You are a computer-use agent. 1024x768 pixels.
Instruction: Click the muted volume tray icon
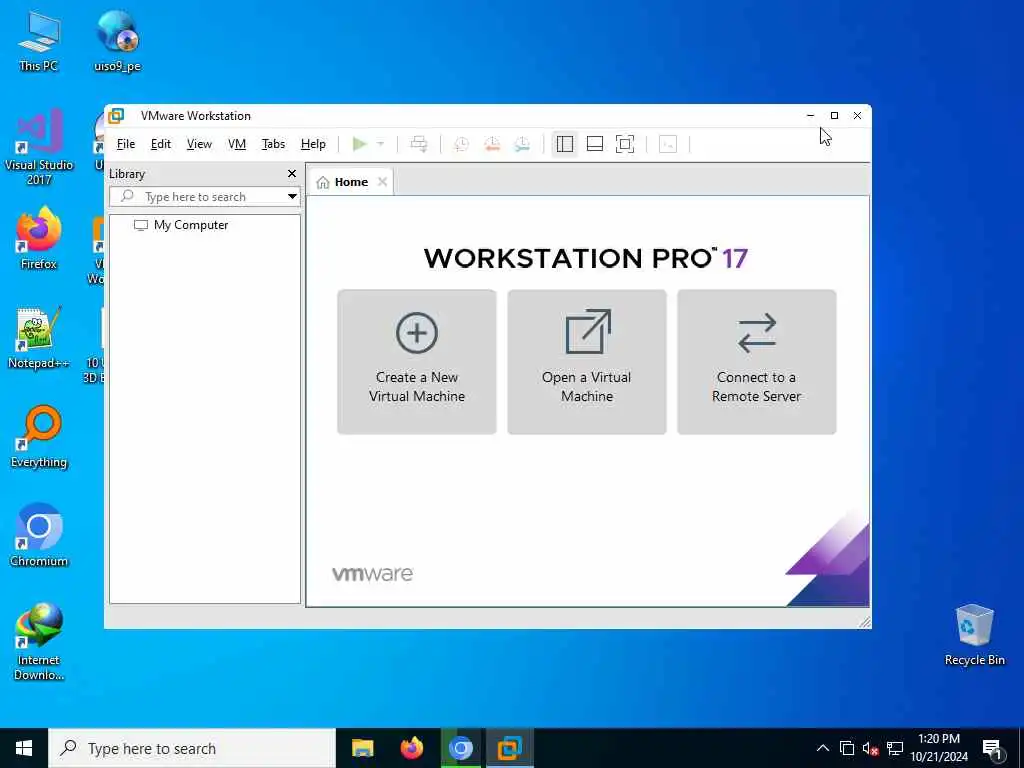(x=870, y=748)
